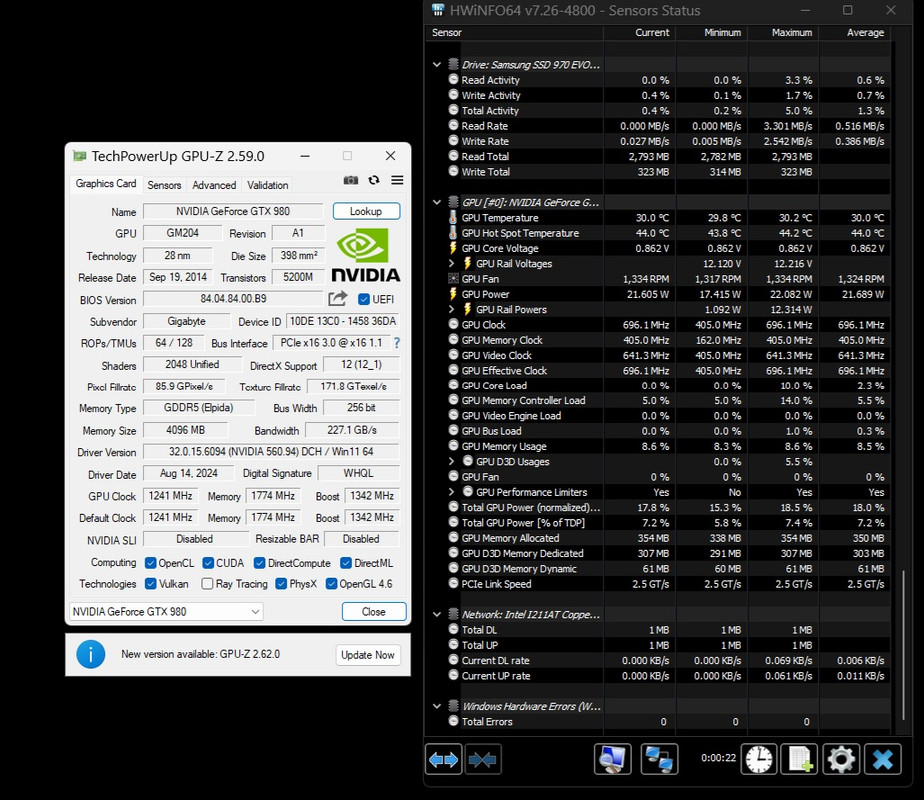Toggle the OpenGL 4.6 checkbox
Viewport: 924px width, 800px height.
click(x=331, y=584)
